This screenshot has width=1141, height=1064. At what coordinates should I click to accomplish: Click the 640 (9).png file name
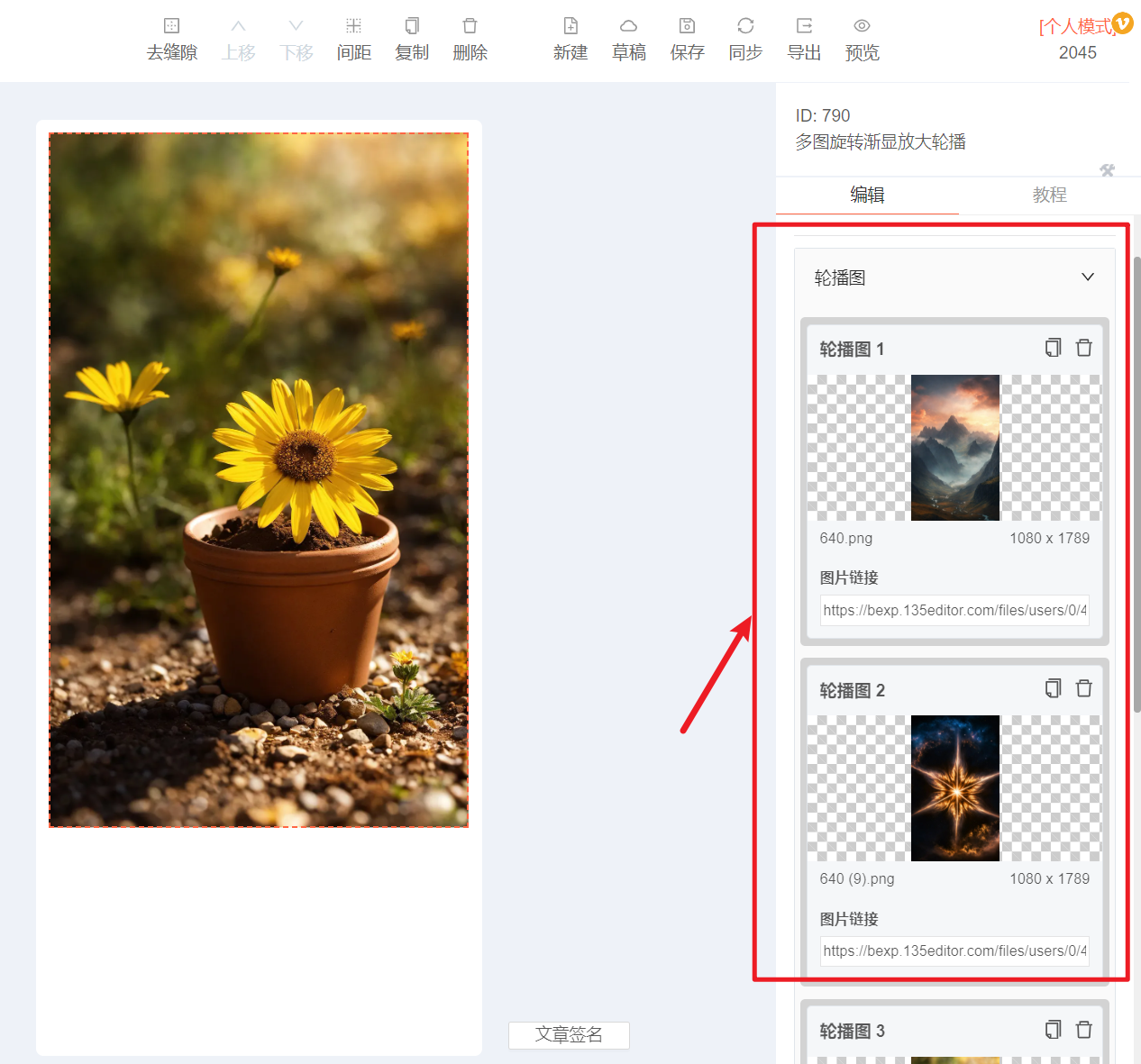pos(857,878)
